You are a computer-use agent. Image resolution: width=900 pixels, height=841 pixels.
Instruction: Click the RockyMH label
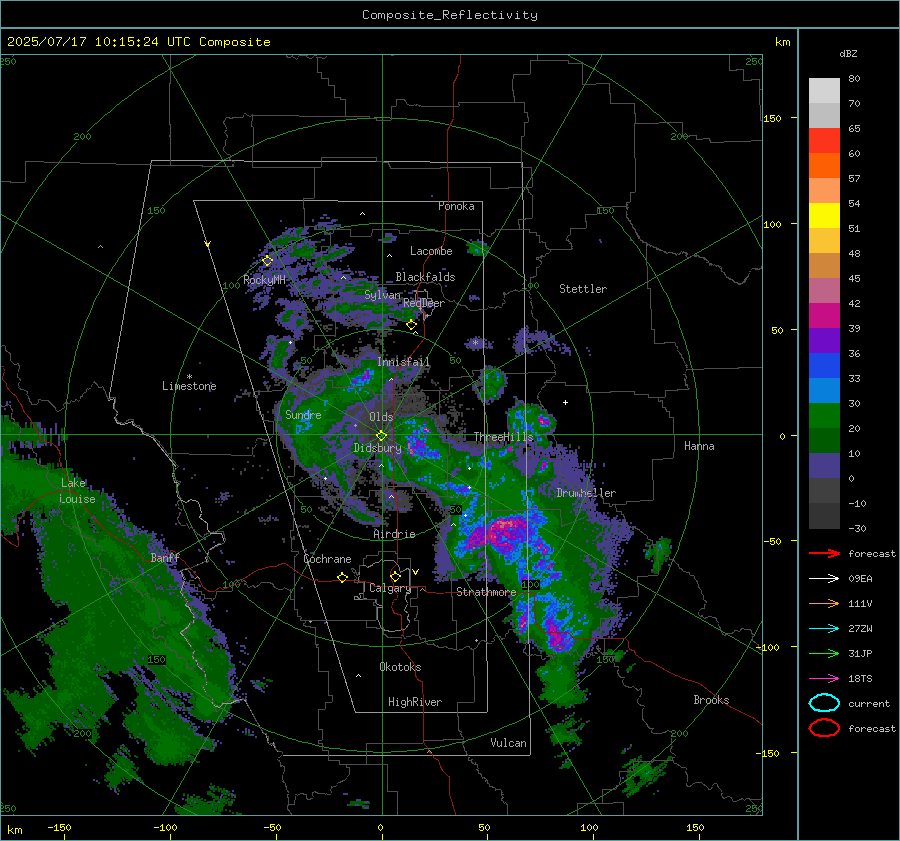click(x=264, y=280)
